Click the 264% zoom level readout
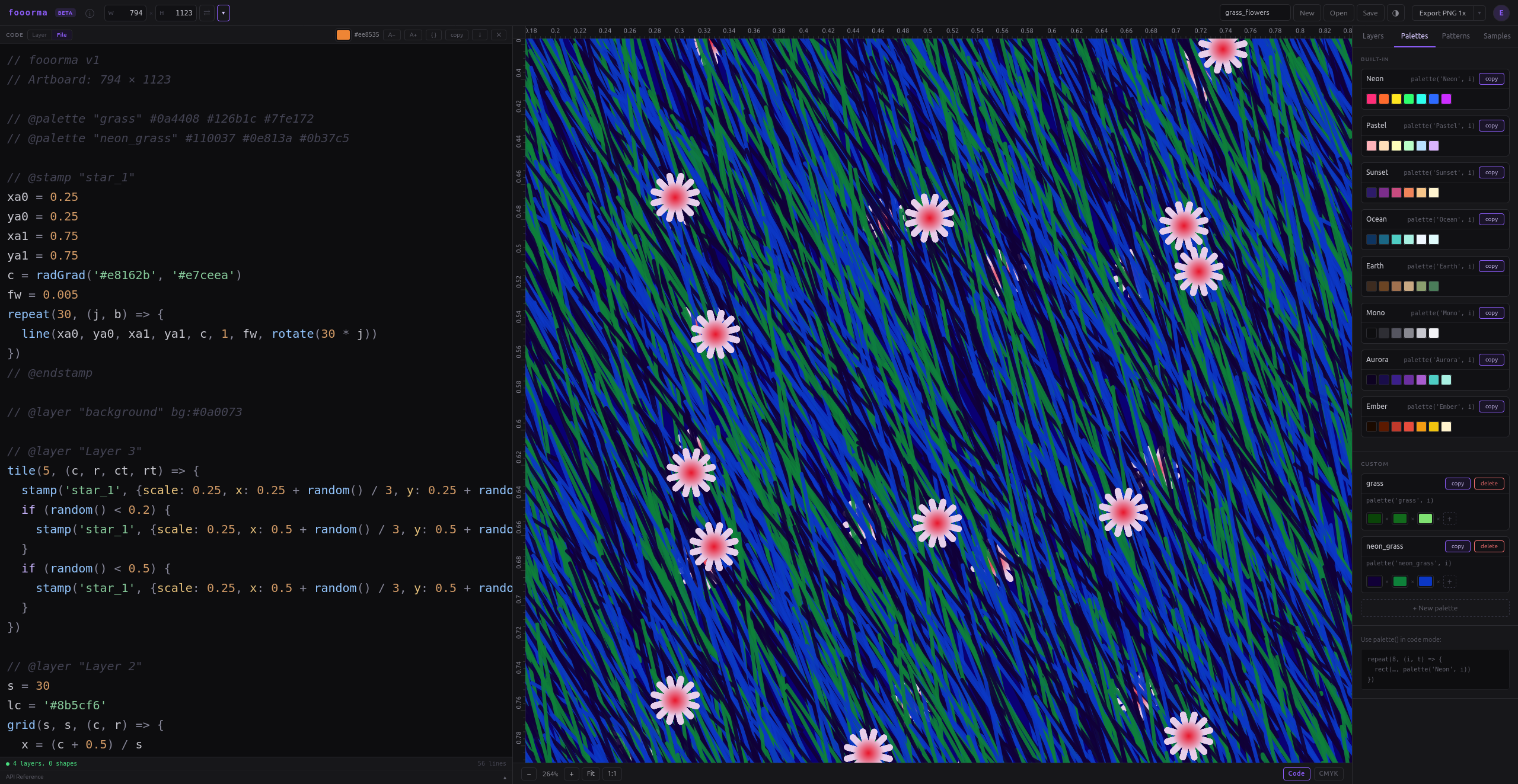This screenshot has width=1518, height=784. tap(550, 774)
